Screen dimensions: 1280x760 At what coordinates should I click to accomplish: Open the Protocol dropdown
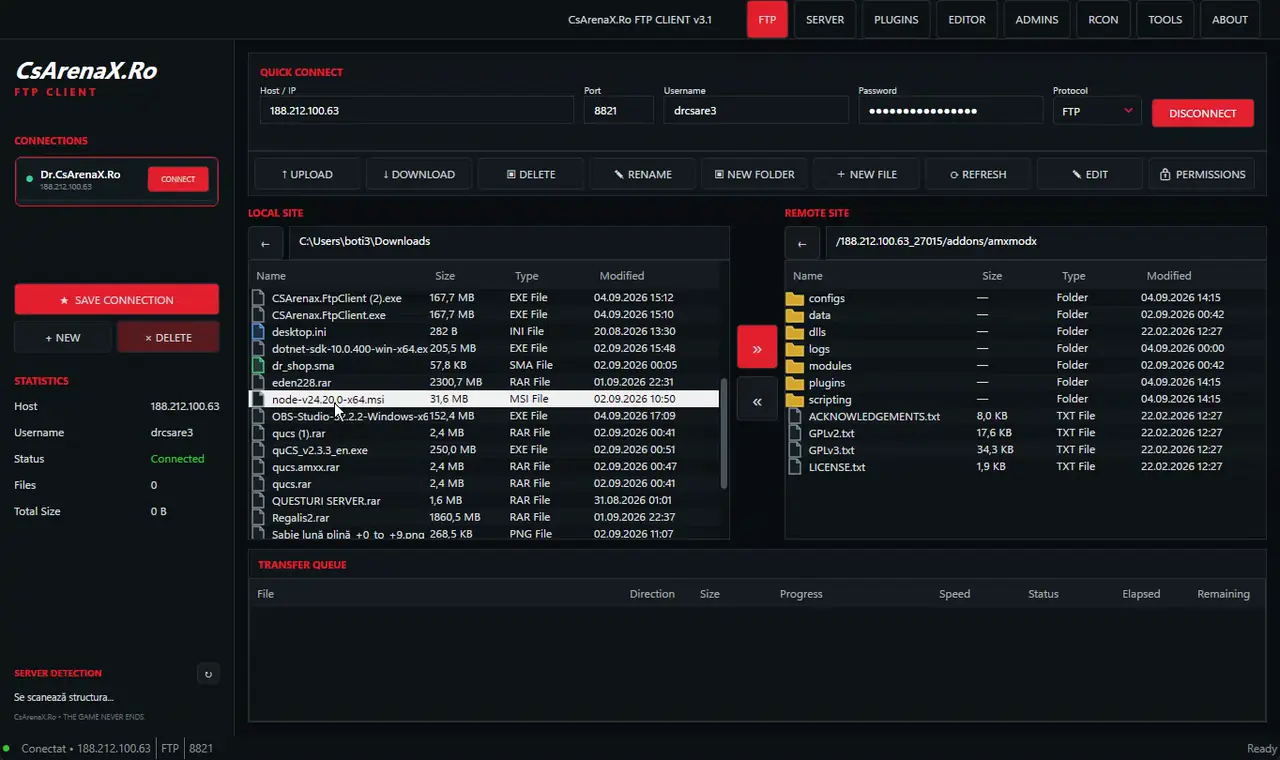1097,111
